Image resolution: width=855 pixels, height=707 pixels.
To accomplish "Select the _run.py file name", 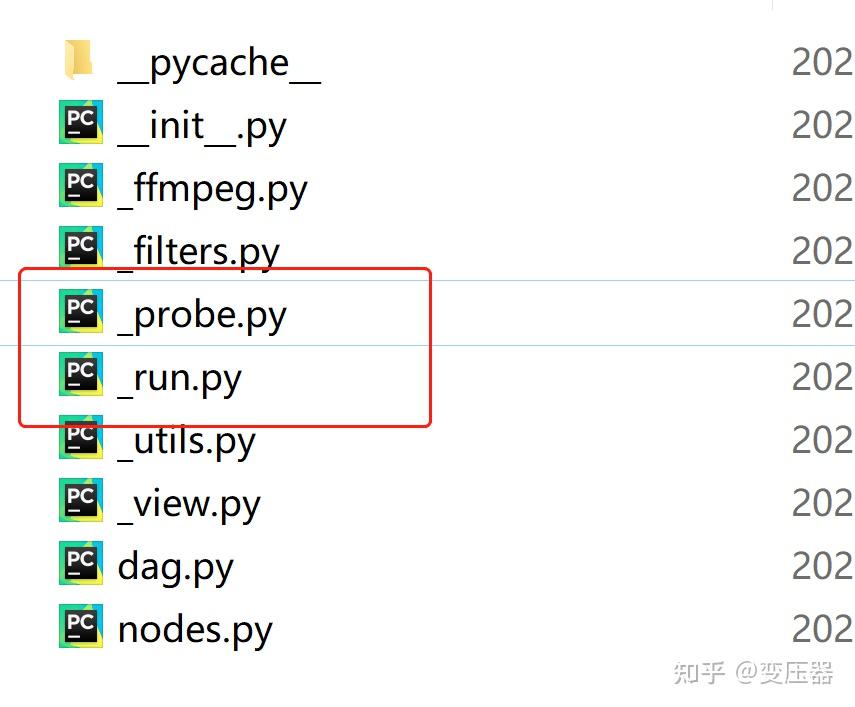I will tap(178, 377).
